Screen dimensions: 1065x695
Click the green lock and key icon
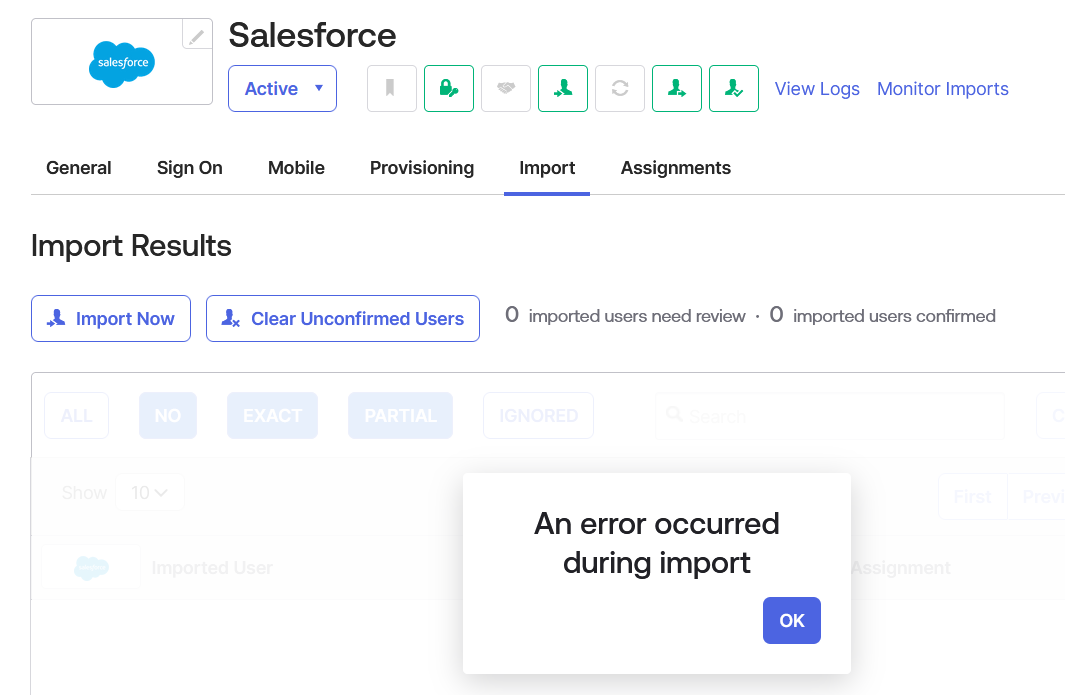point(448,88)
